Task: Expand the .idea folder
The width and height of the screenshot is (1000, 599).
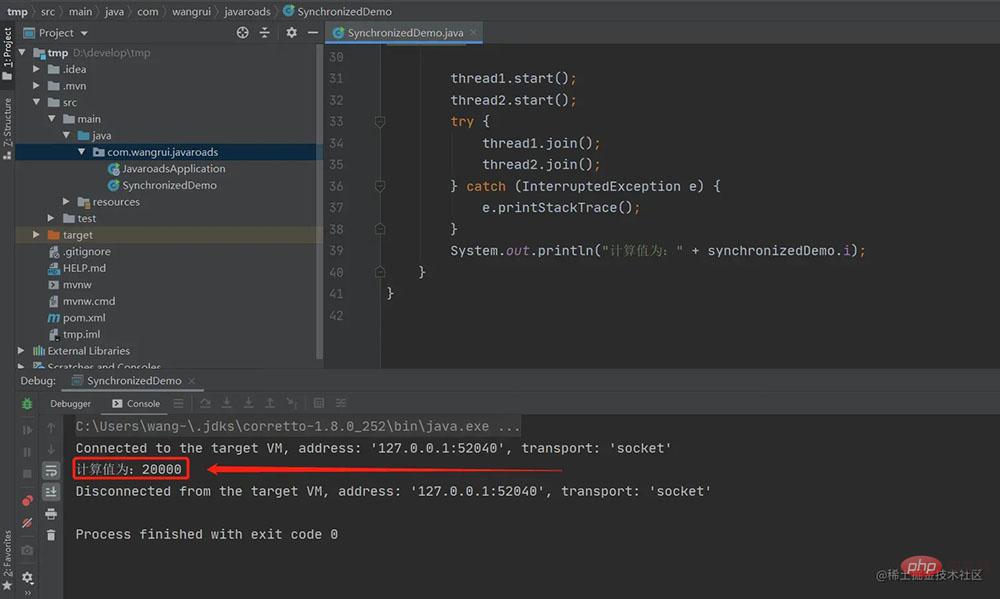Action: pyautogui.click(x=36, y=69)
